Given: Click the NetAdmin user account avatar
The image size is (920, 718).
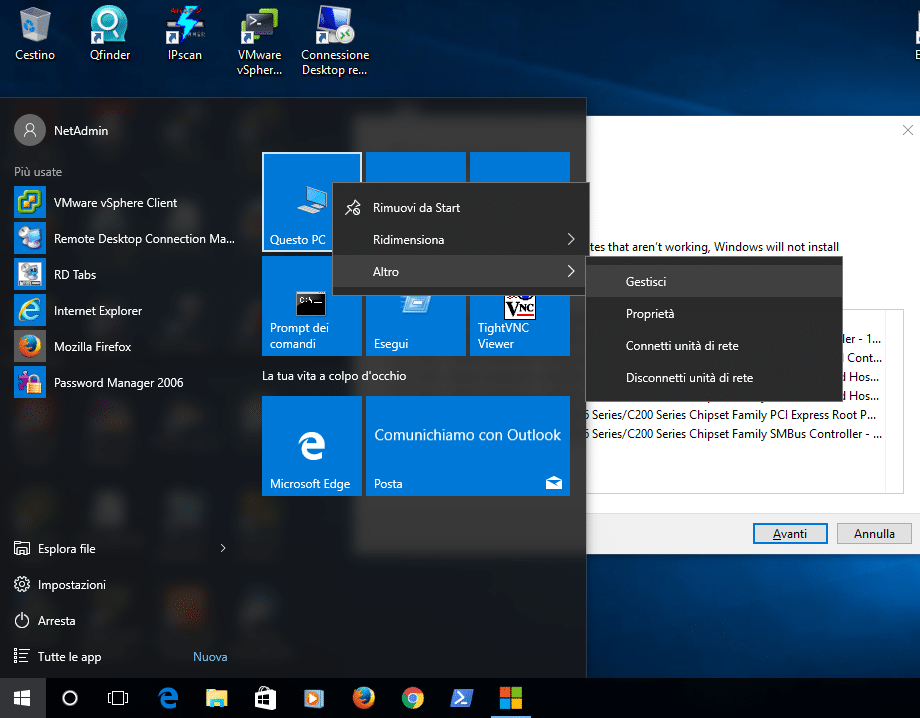Looking at the screenshot, I should coord(30,130).
